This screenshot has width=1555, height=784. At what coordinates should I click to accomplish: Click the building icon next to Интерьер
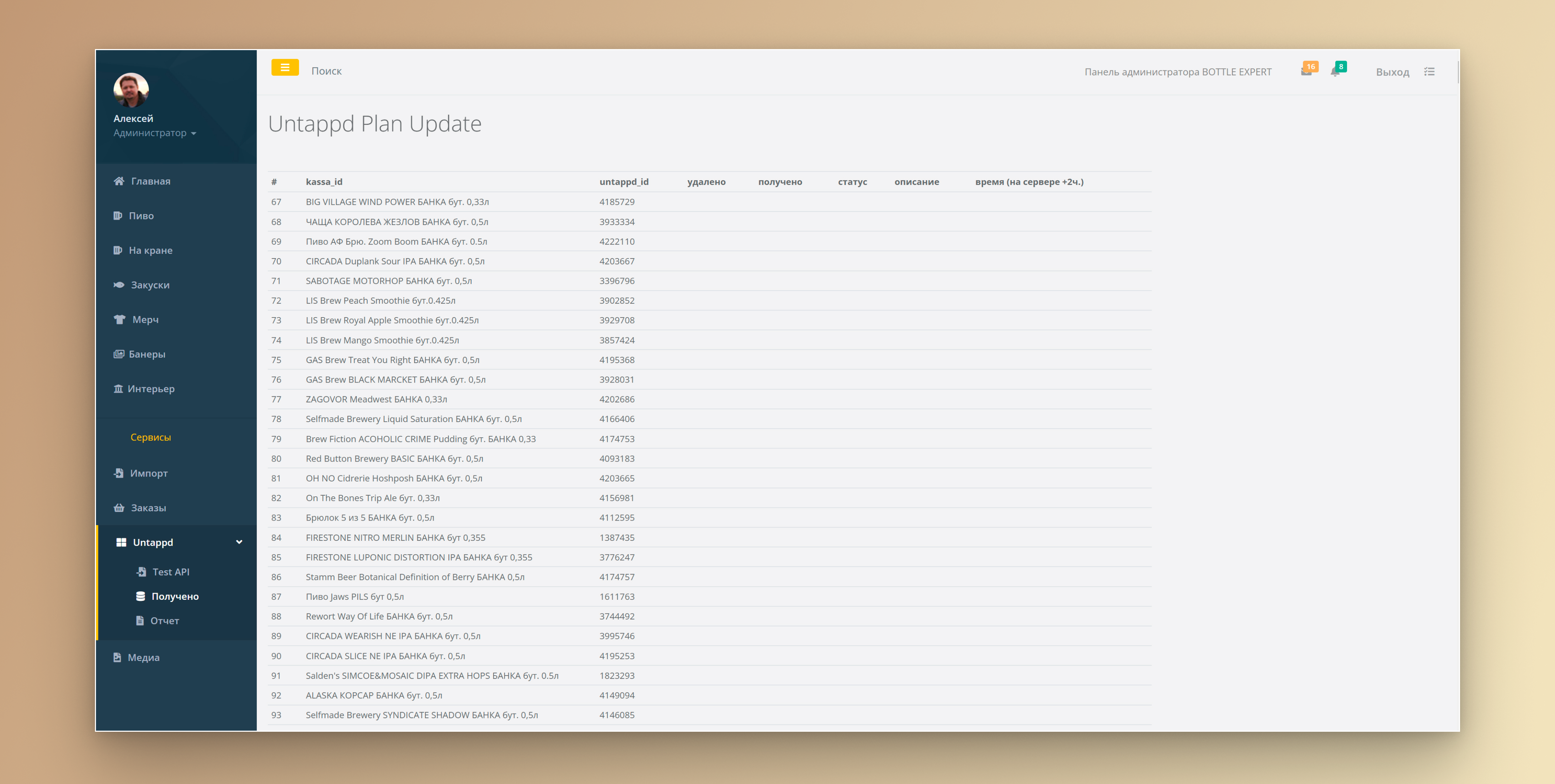118,389
